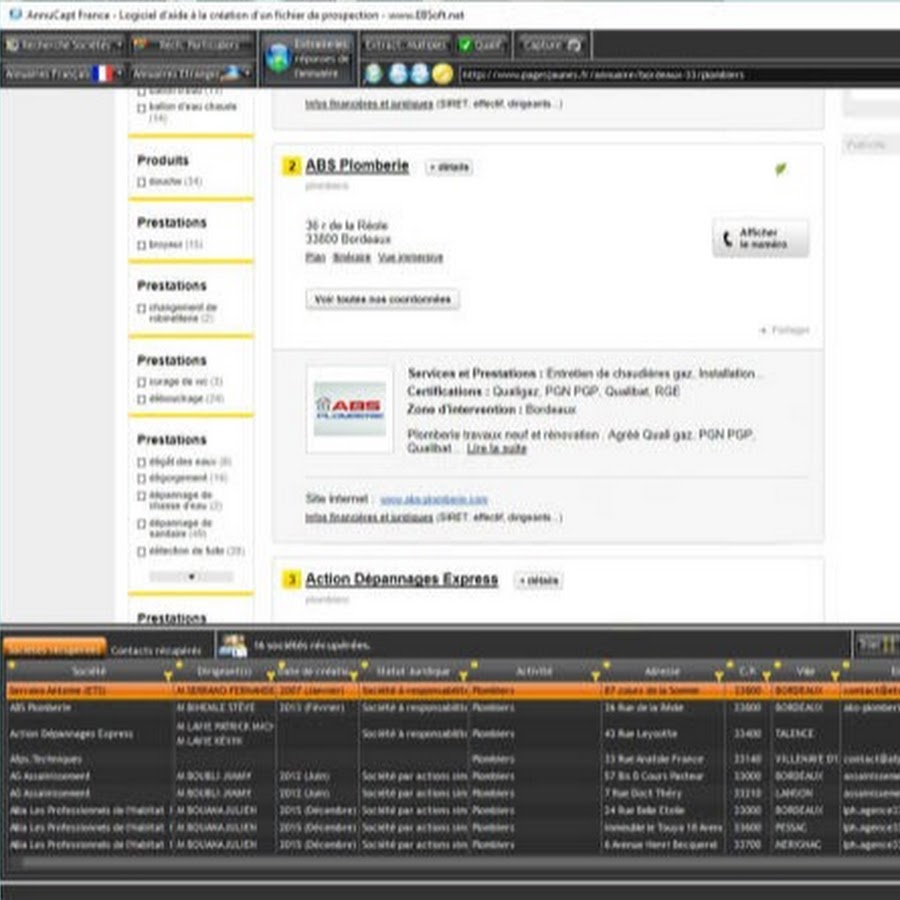Click the Extraire les réponses de l'annuaire globe button
Screen dimensions: 900x900
pyautogui.click(x=308, y=59)
